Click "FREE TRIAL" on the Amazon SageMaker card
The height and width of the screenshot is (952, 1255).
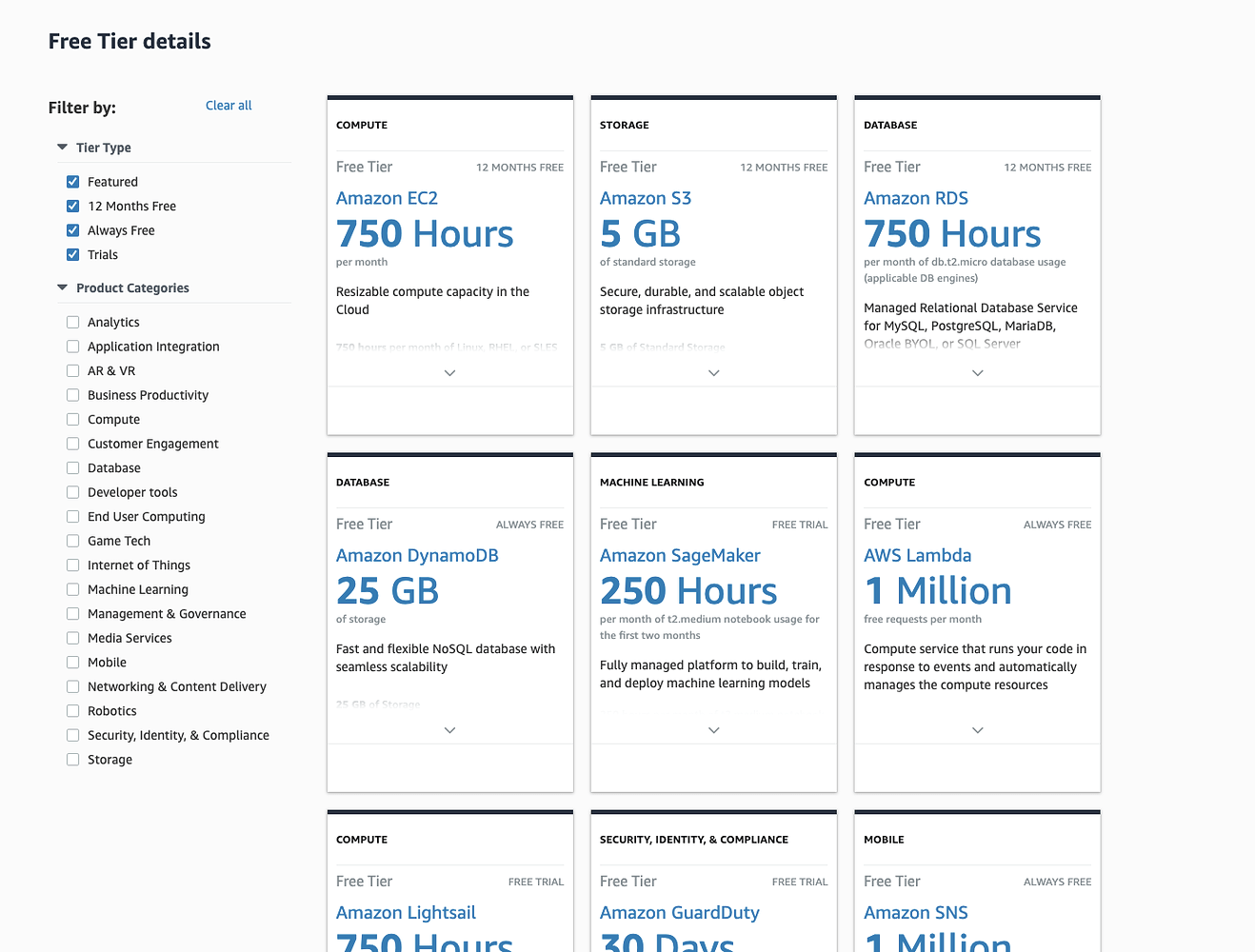pos(800,525)
